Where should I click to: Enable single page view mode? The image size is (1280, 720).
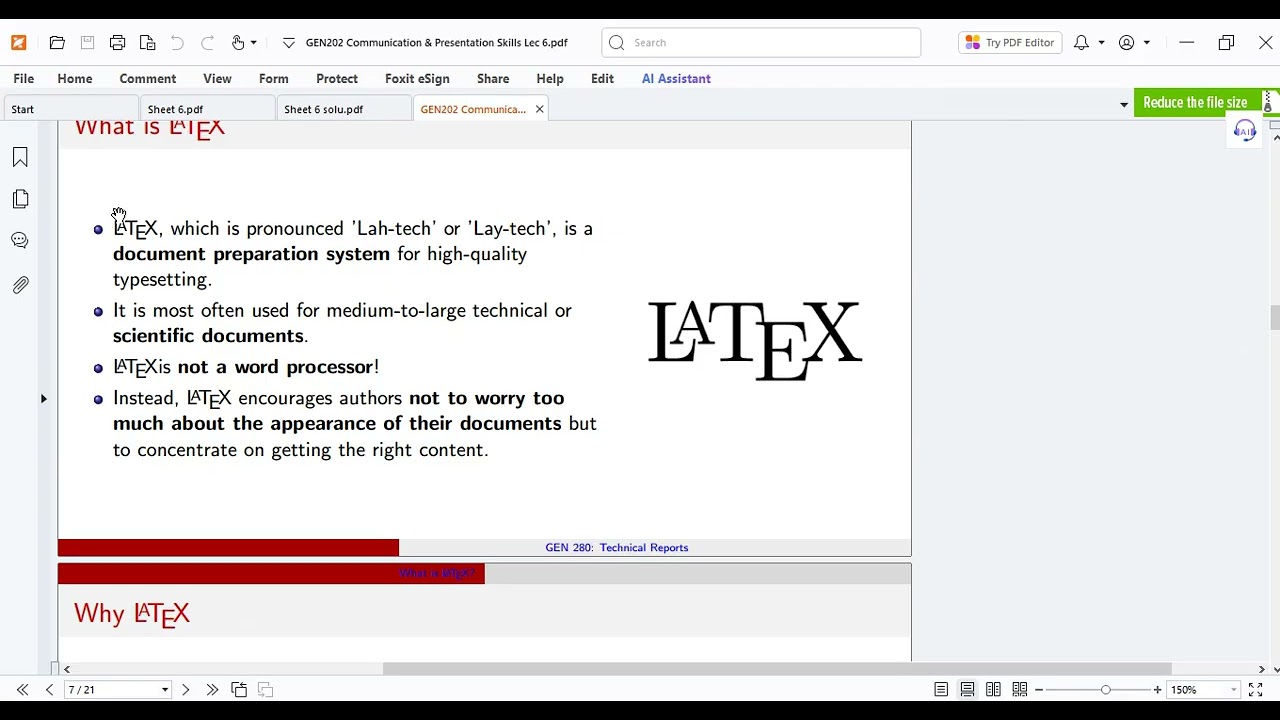tap(941, 690)
